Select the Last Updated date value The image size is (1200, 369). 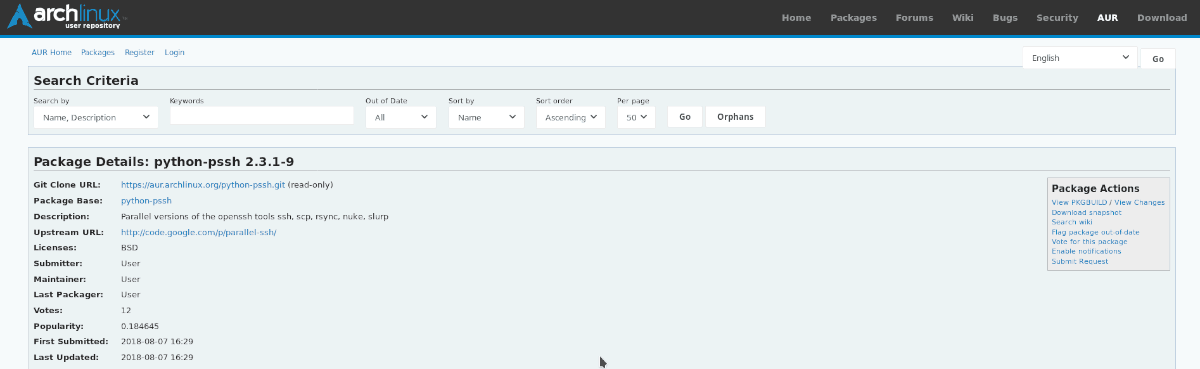(x=157, y=357)
